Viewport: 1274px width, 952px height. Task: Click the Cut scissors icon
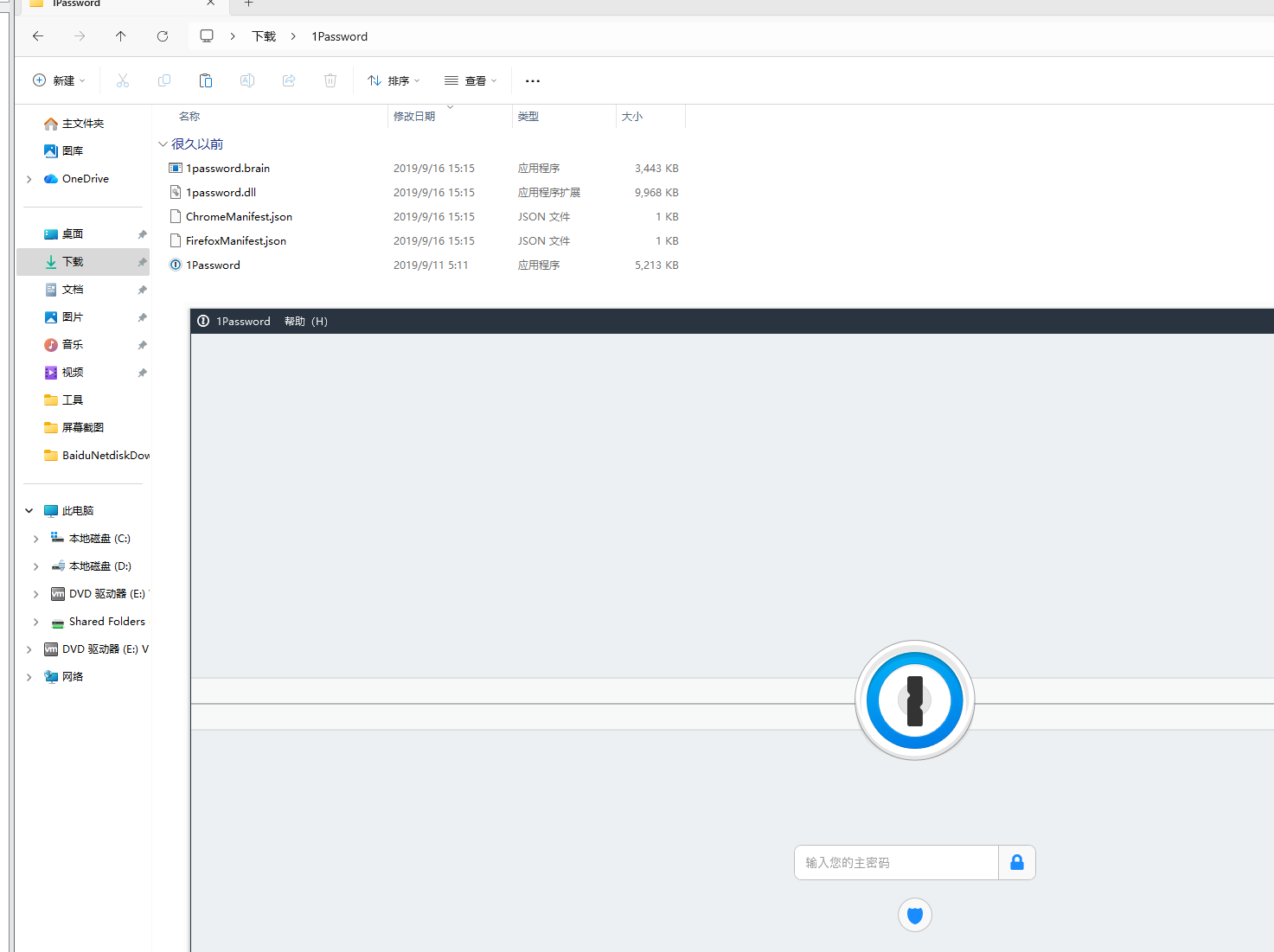coord(123,80)
